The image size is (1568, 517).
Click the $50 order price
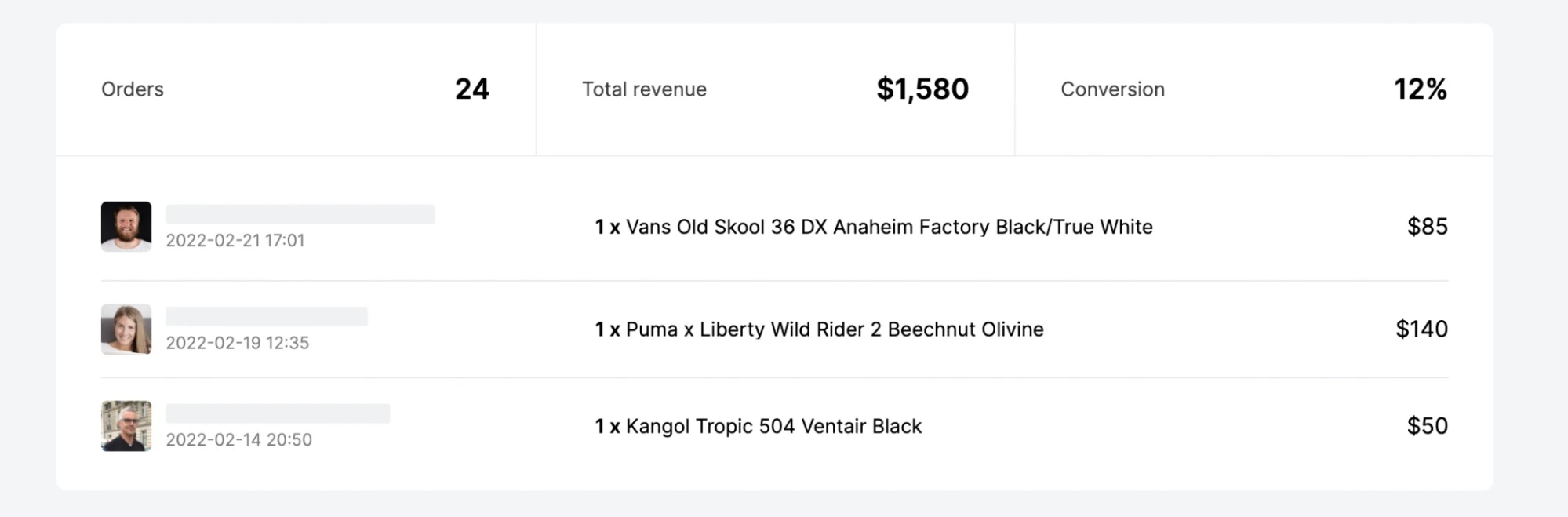click(1427, 426)
